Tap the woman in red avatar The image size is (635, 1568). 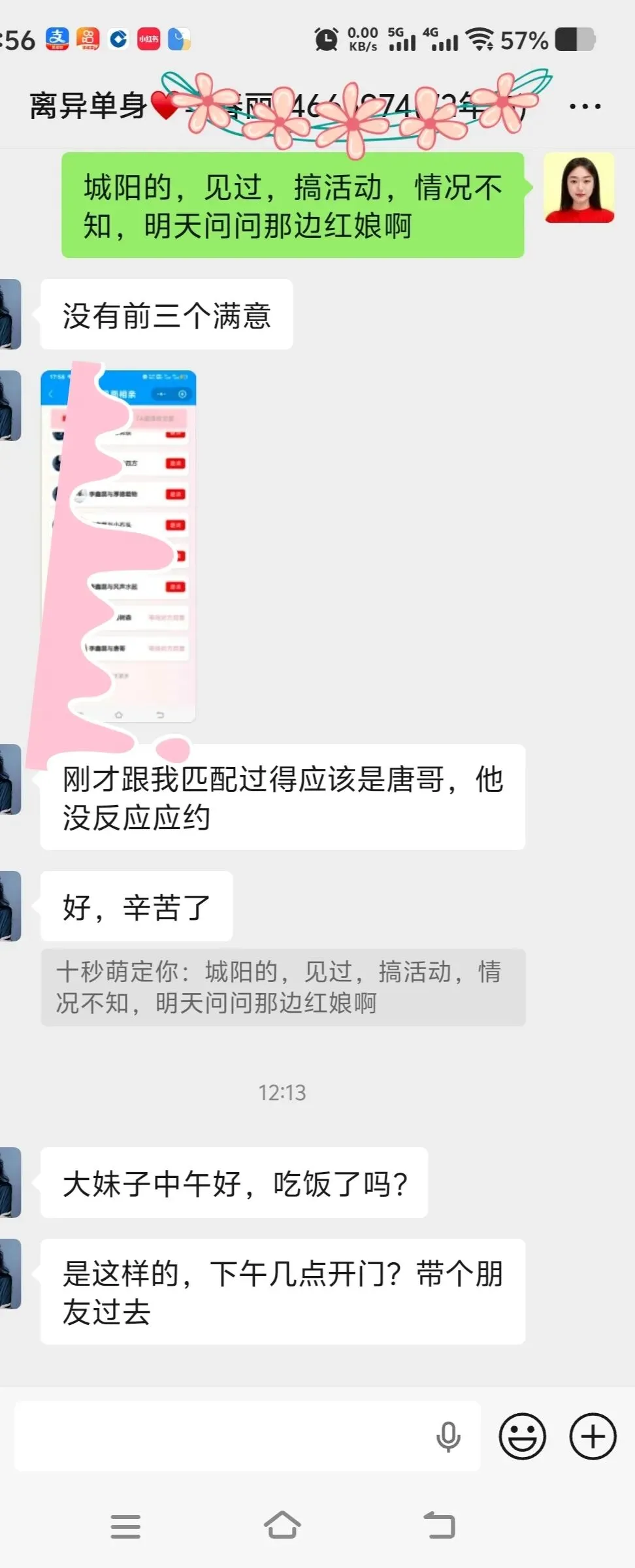click(579, 188)
